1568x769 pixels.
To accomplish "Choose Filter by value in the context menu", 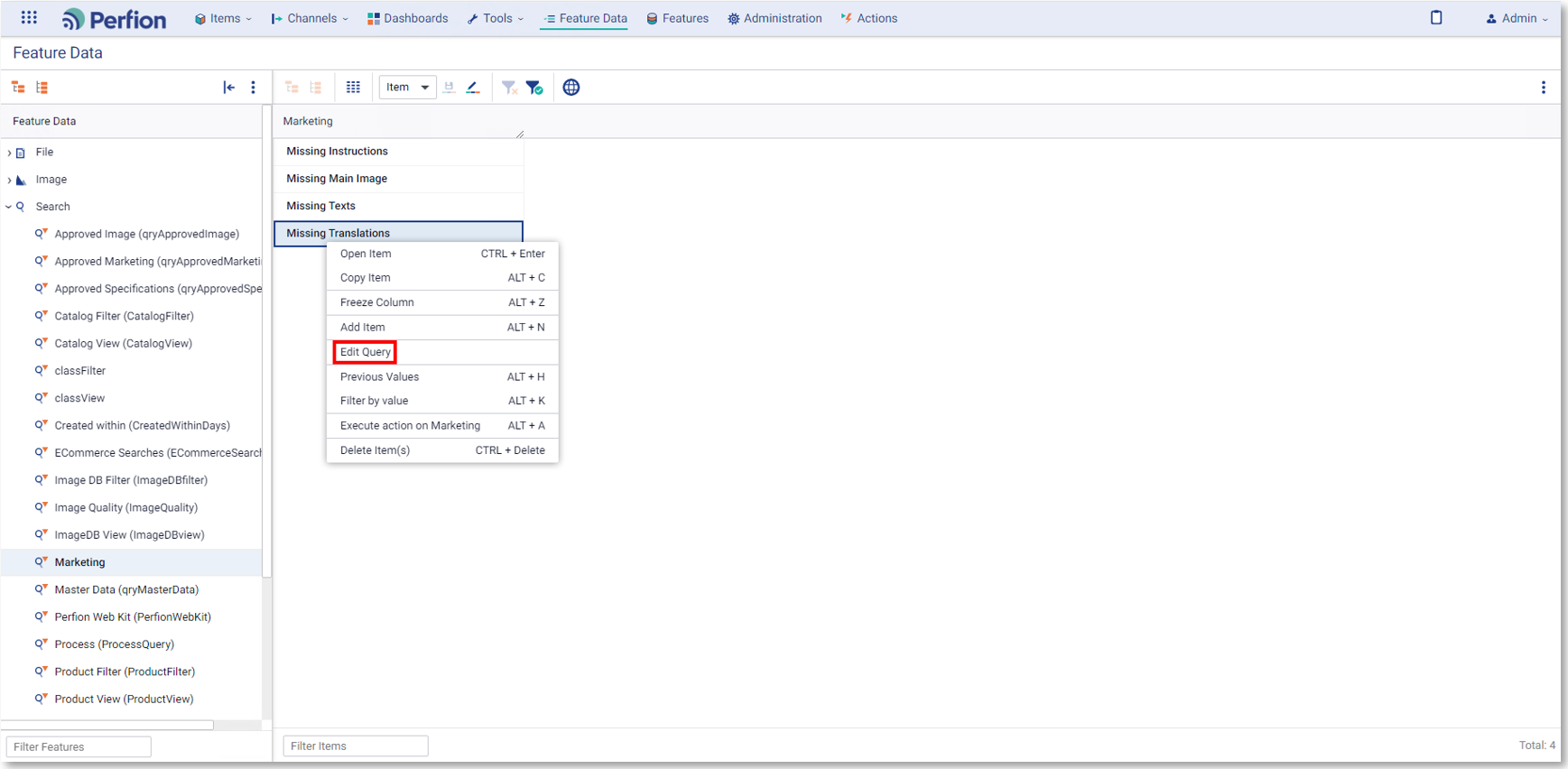I will pyautogui.click(x=442, y=401).
